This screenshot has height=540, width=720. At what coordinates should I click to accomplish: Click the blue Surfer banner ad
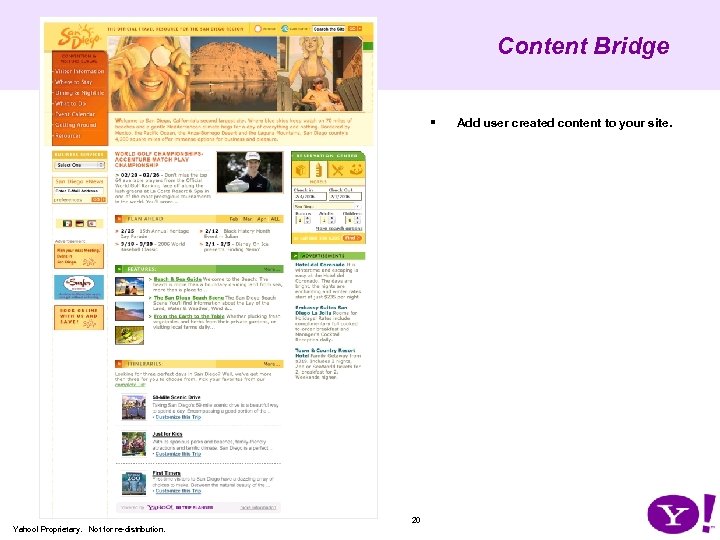point(79,287)
